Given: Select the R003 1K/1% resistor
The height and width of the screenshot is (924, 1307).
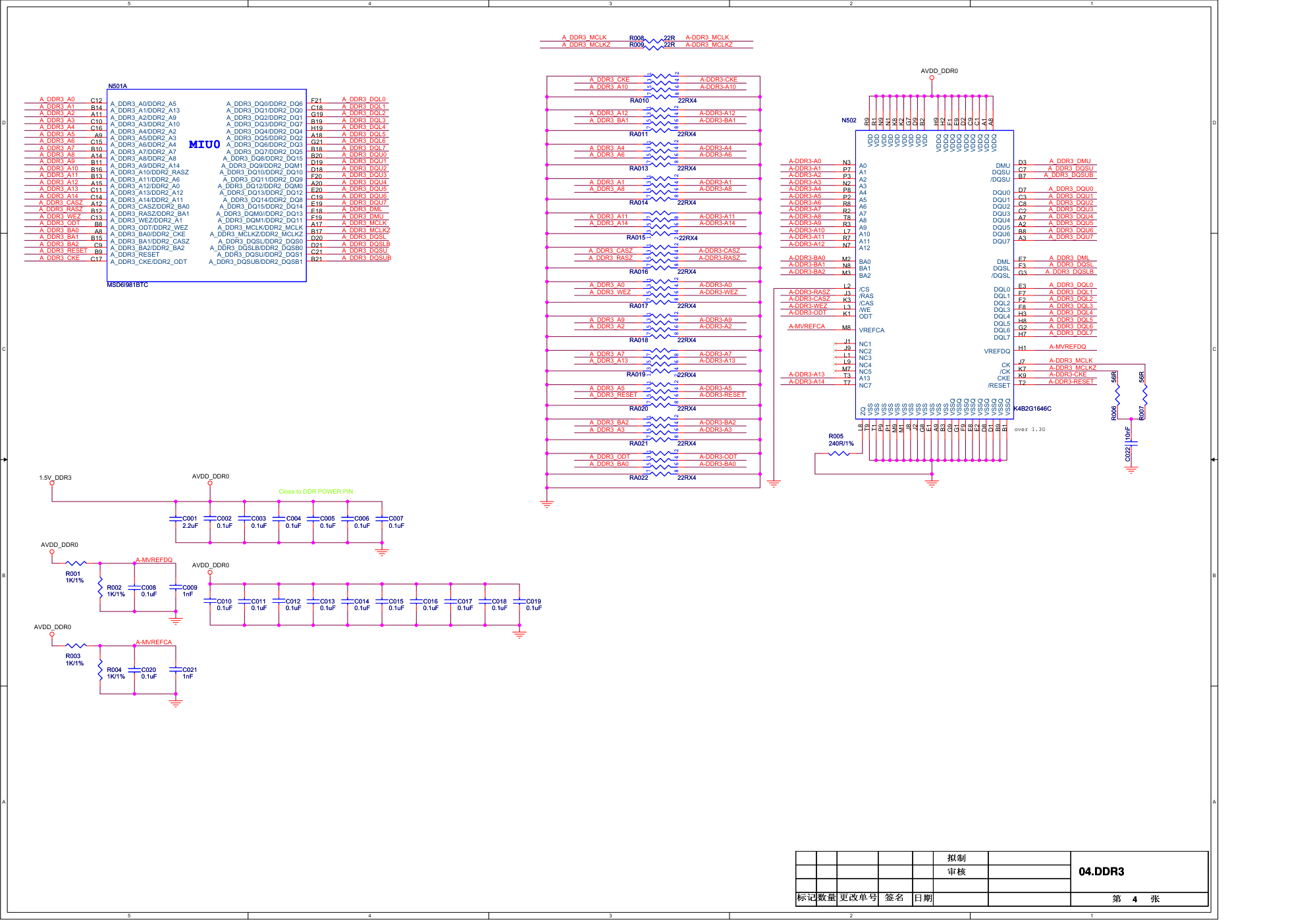Looking at the screenshot, I should coord(76,646).
